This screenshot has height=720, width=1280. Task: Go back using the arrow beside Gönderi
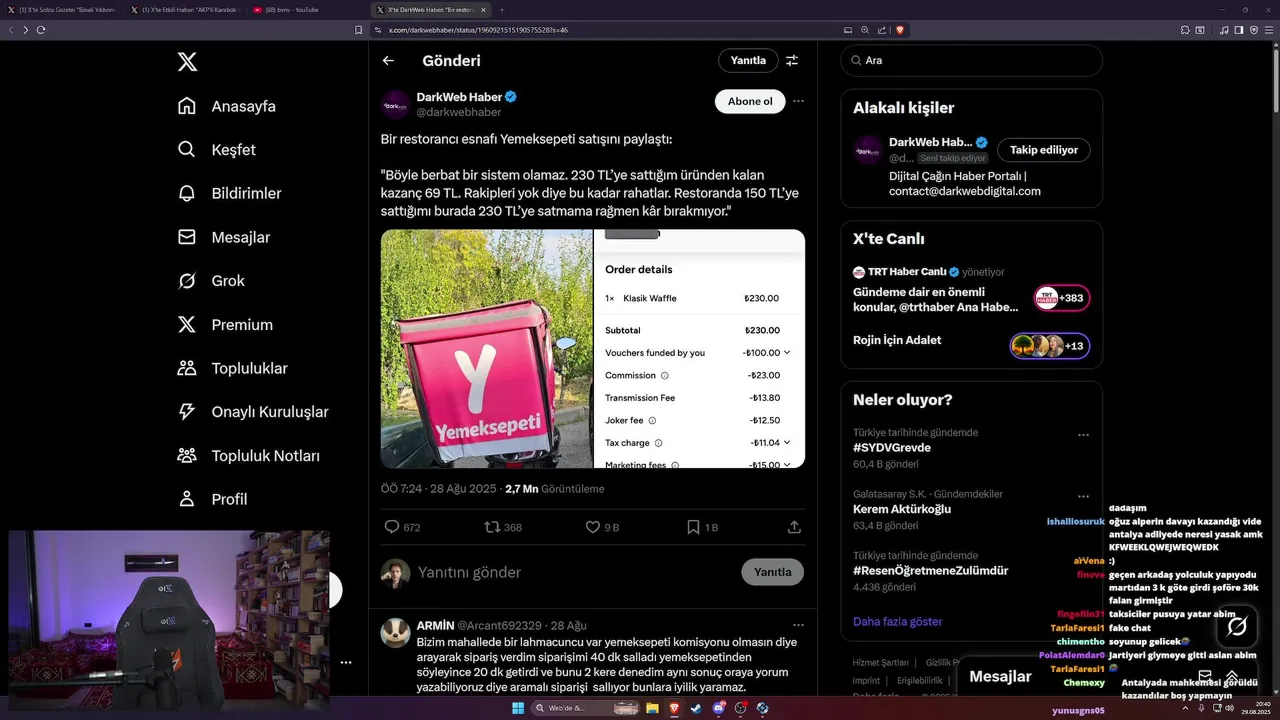coord(388,60)
